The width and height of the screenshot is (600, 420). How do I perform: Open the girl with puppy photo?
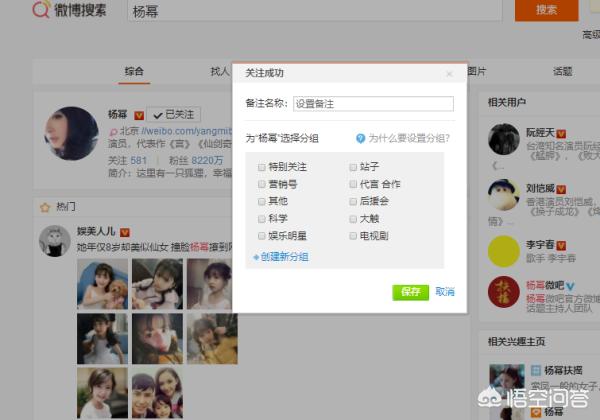point(103,284)
